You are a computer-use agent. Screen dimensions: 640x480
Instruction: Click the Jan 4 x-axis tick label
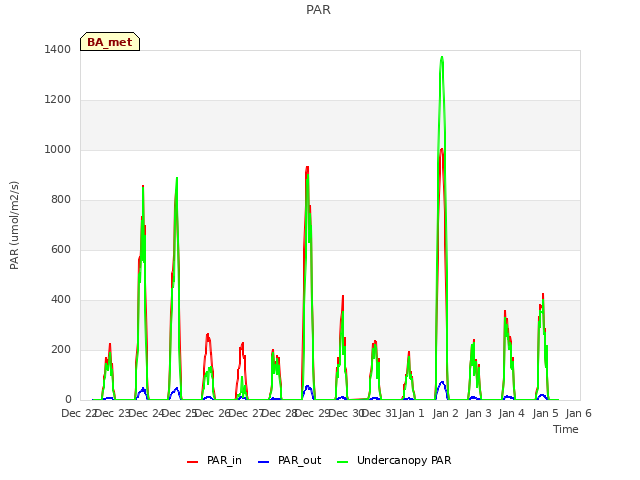tap(511, 414)
